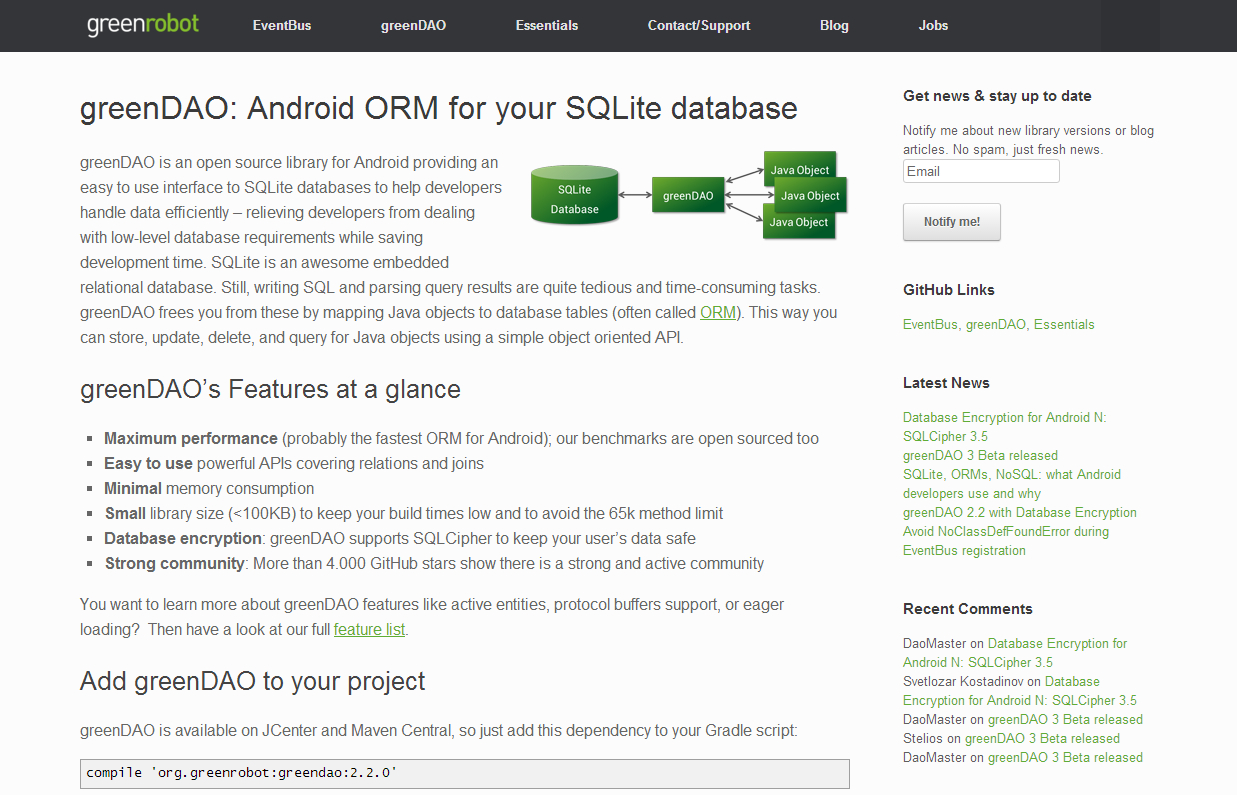Click the gradle compile code box
This screenshot has width=1237, height=795.
[465, 774]
